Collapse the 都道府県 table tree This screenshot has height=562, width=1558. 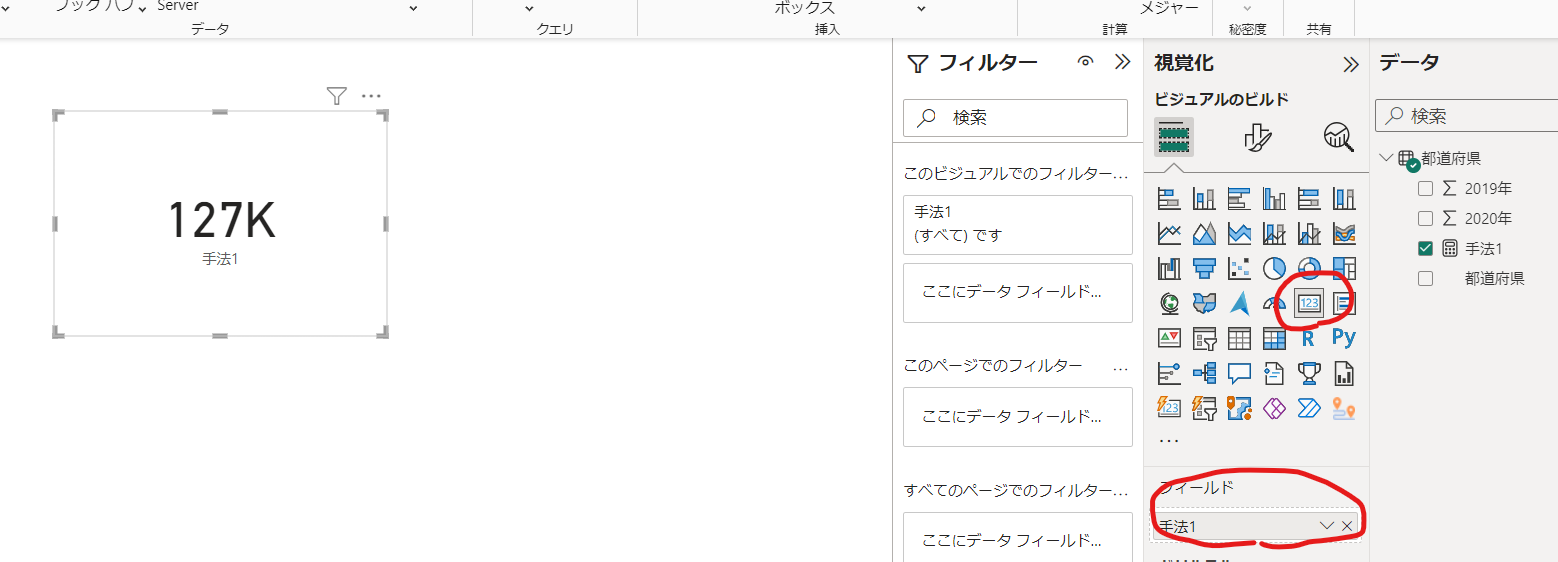[x=1385, y=158]
